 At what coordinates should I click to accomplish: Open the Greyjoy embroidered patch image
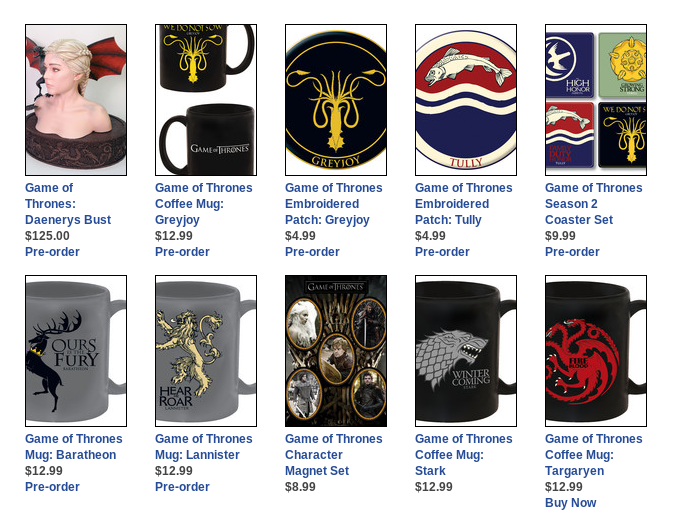coord(336,100)
